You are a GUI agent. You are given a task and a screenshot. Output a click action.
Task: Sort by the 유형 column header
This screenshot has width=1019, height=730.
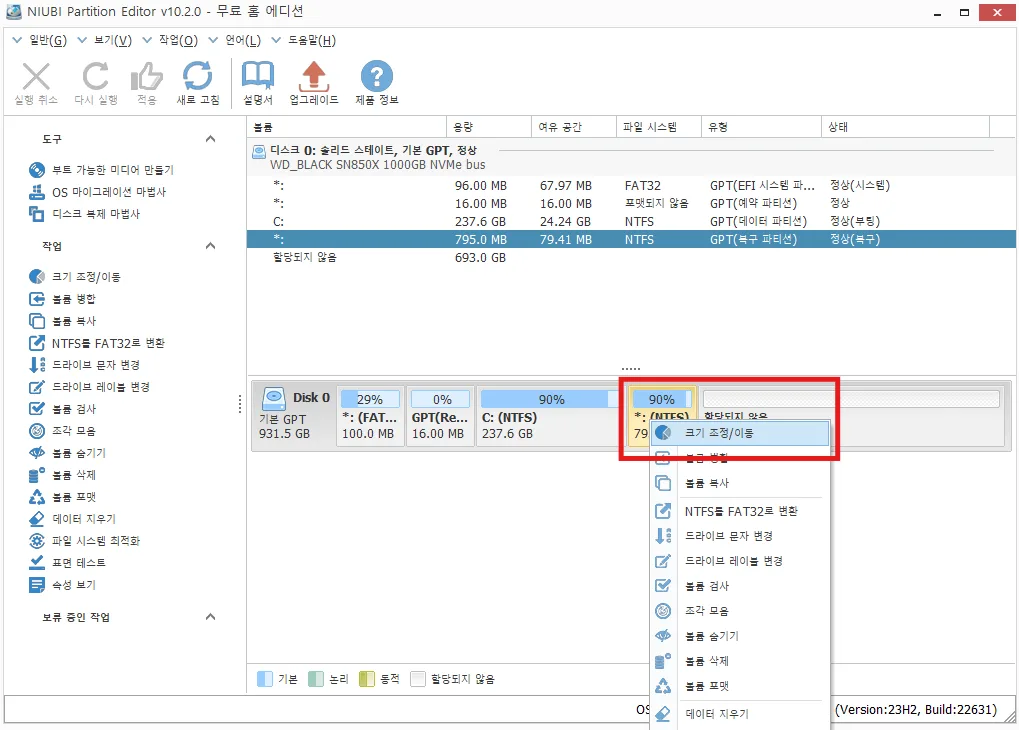(761, 127)
